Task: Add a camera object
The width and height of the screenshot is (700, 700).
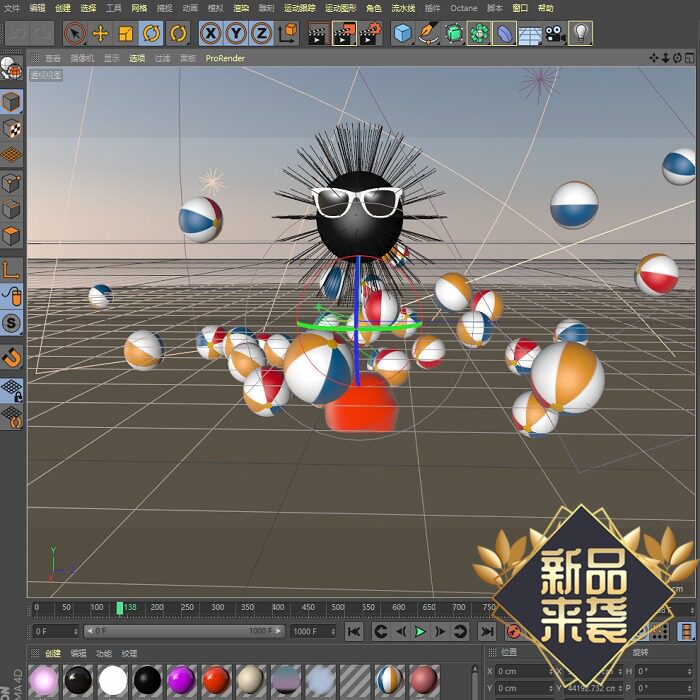Action: coord(555,33)
